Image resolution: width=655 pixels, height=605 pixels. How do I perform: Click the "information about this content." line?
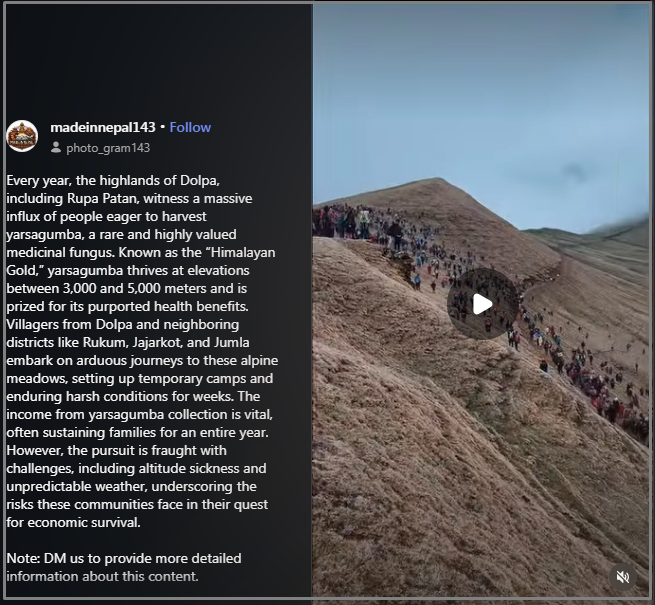click(x=102, y=577)
